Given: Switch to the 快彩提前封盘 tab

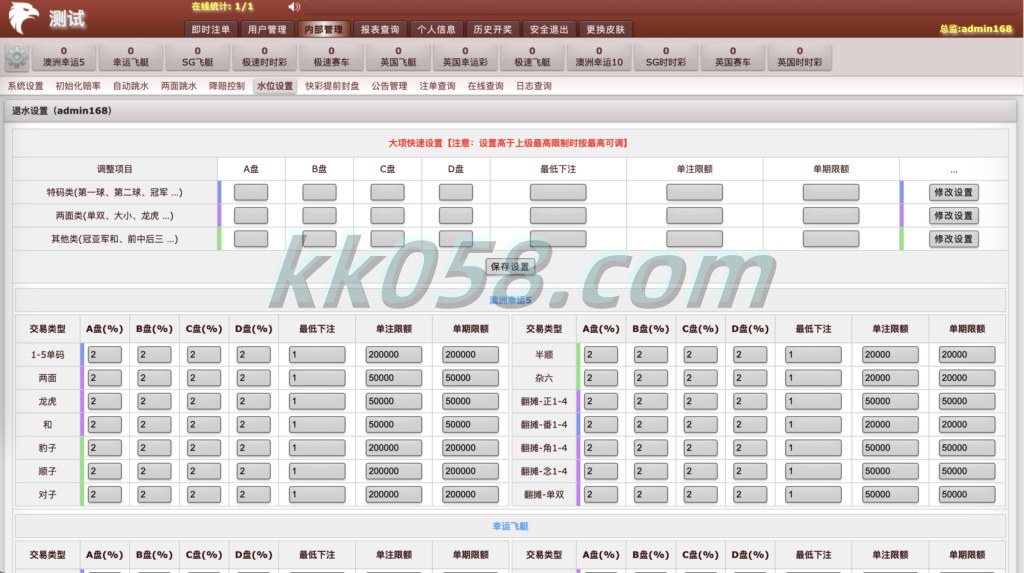Looking at the screenshot, I should [332, 86].
